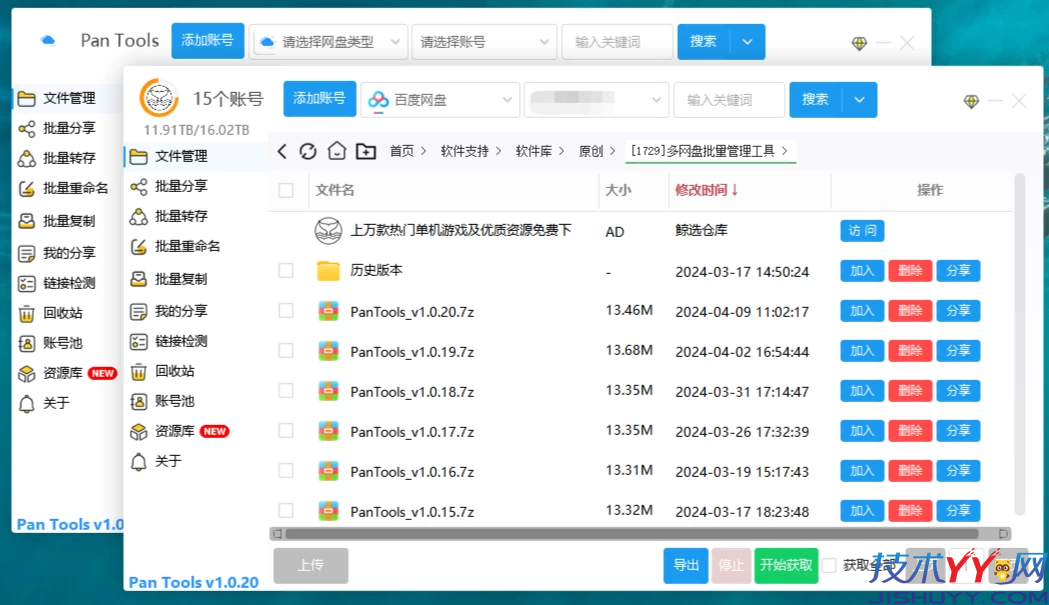Start fetching with the 开始获取 button
Viewport: 1049px width, 605px height.
pyautogui.click(x=786, y=565)
